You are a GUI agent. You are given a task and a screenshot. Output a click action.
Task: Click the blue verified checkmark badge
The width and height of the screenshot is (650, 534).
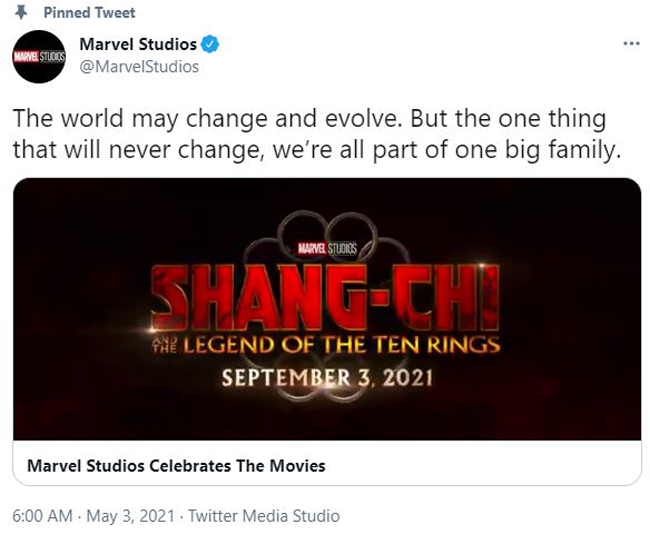pos(210,45)
